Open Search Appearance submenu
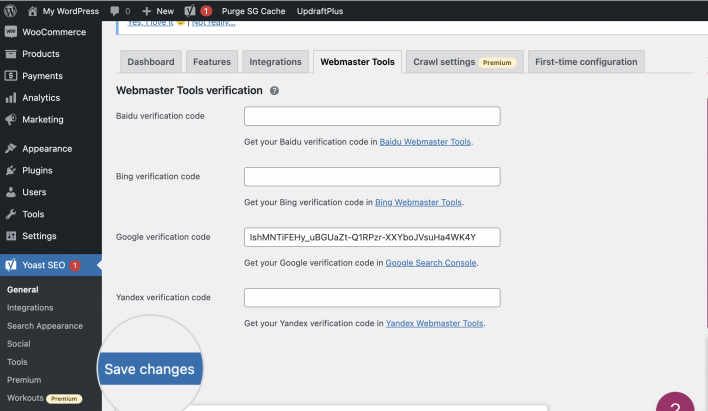 click(x=45, y=326)
